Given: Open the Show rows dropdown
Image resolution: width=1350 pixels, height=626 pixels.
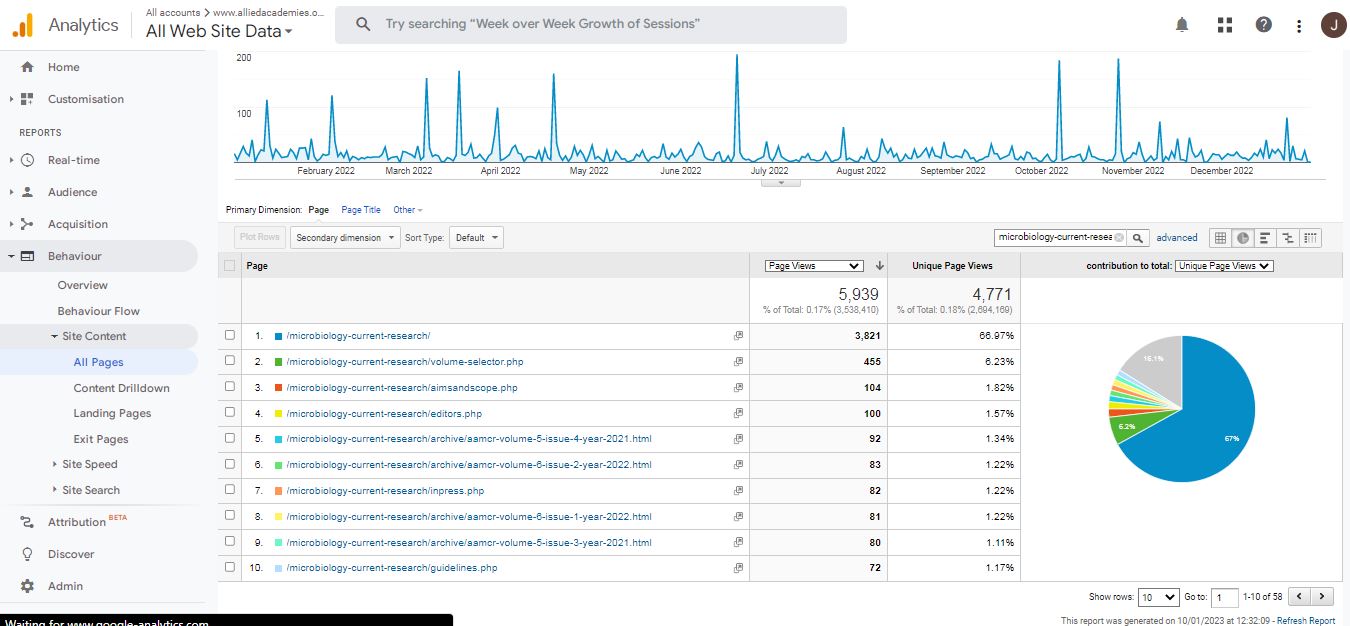Looking at the screenshot, I should coord(1158,597).
